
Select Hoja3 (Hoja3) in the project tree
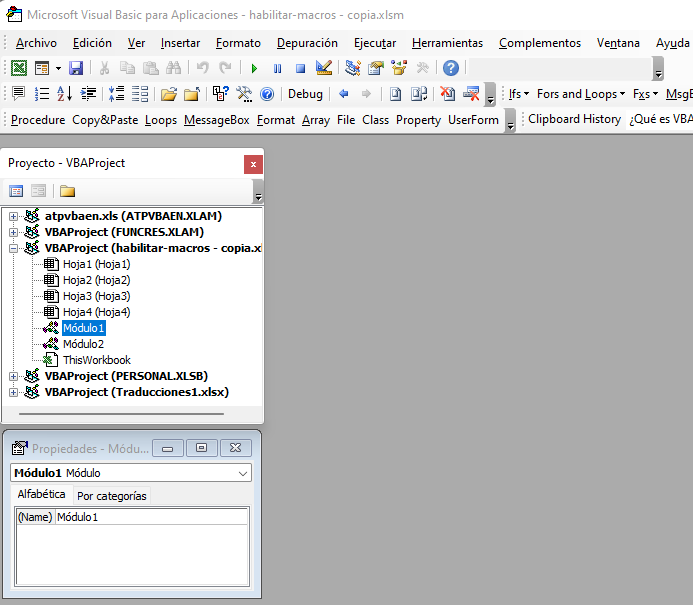click(96, 296)
